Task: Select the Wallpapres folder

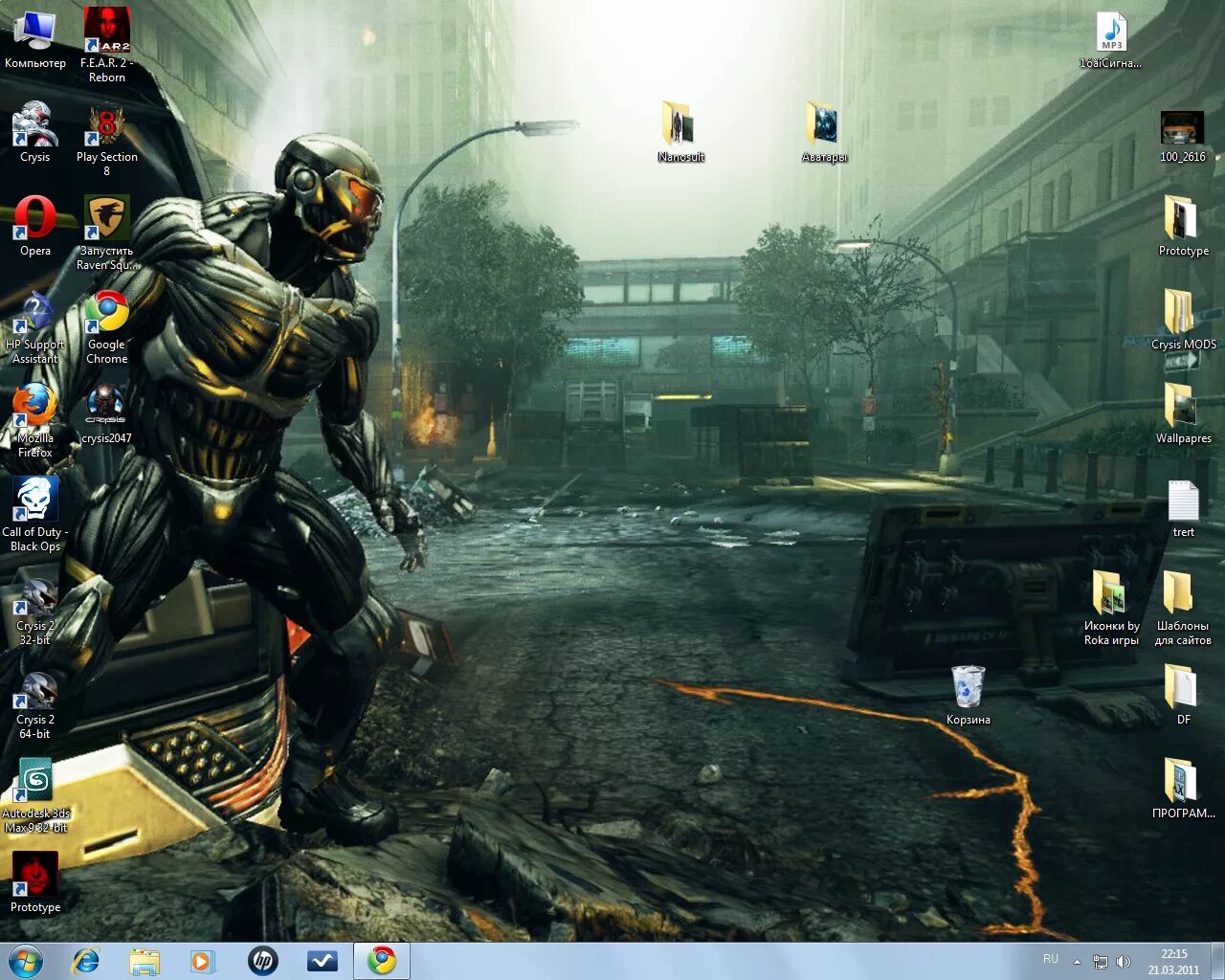Action: coord(1183,413)
